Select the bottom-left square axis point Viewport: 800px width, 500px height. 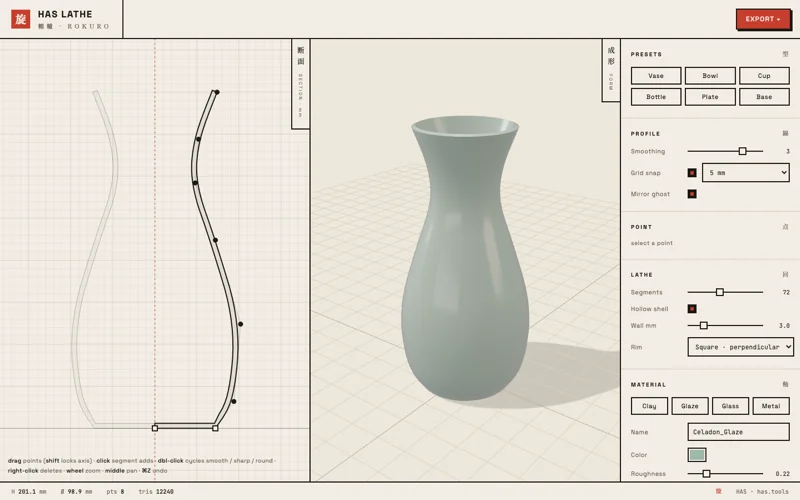click(x=155, y=428)
